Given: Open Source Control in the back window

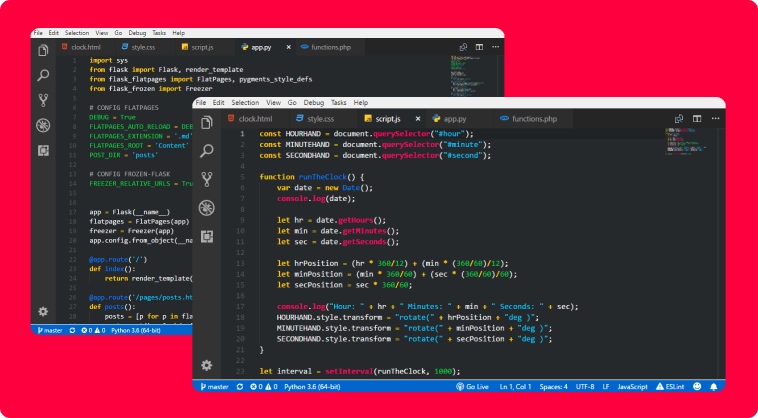Looking at the screenshot, I should [x=43, y=100].
